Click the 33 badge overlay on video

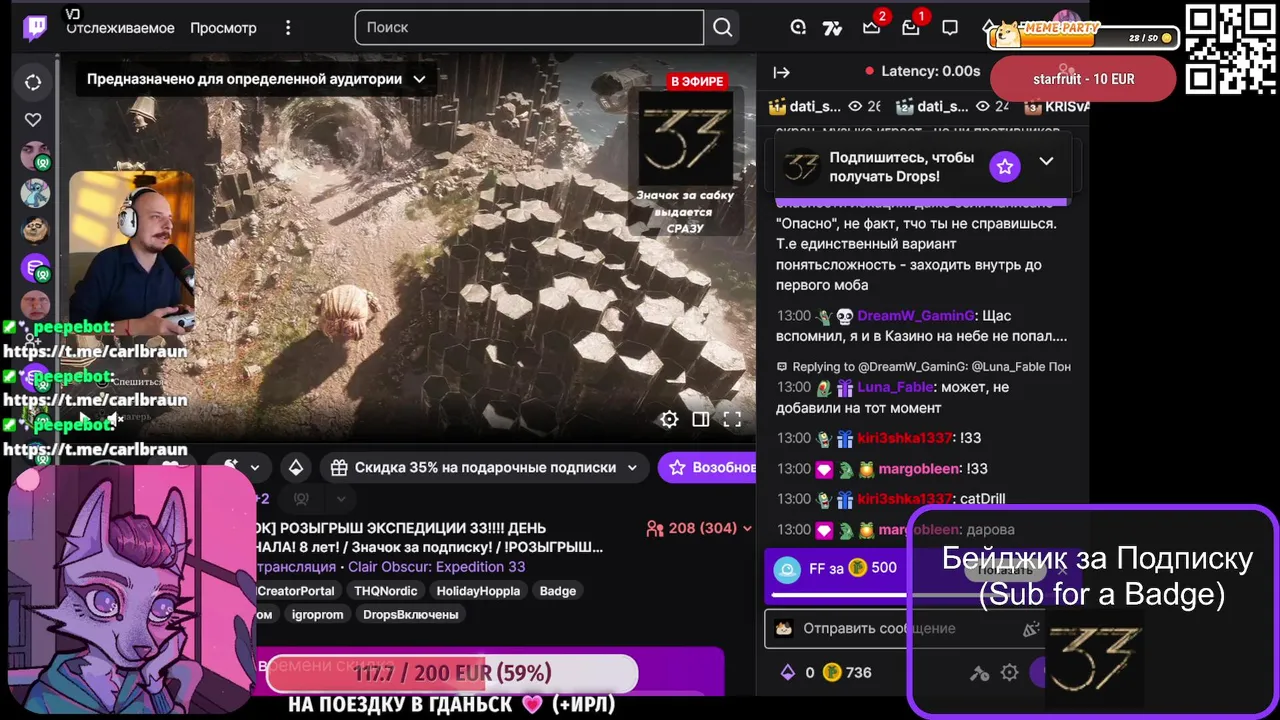685,139
